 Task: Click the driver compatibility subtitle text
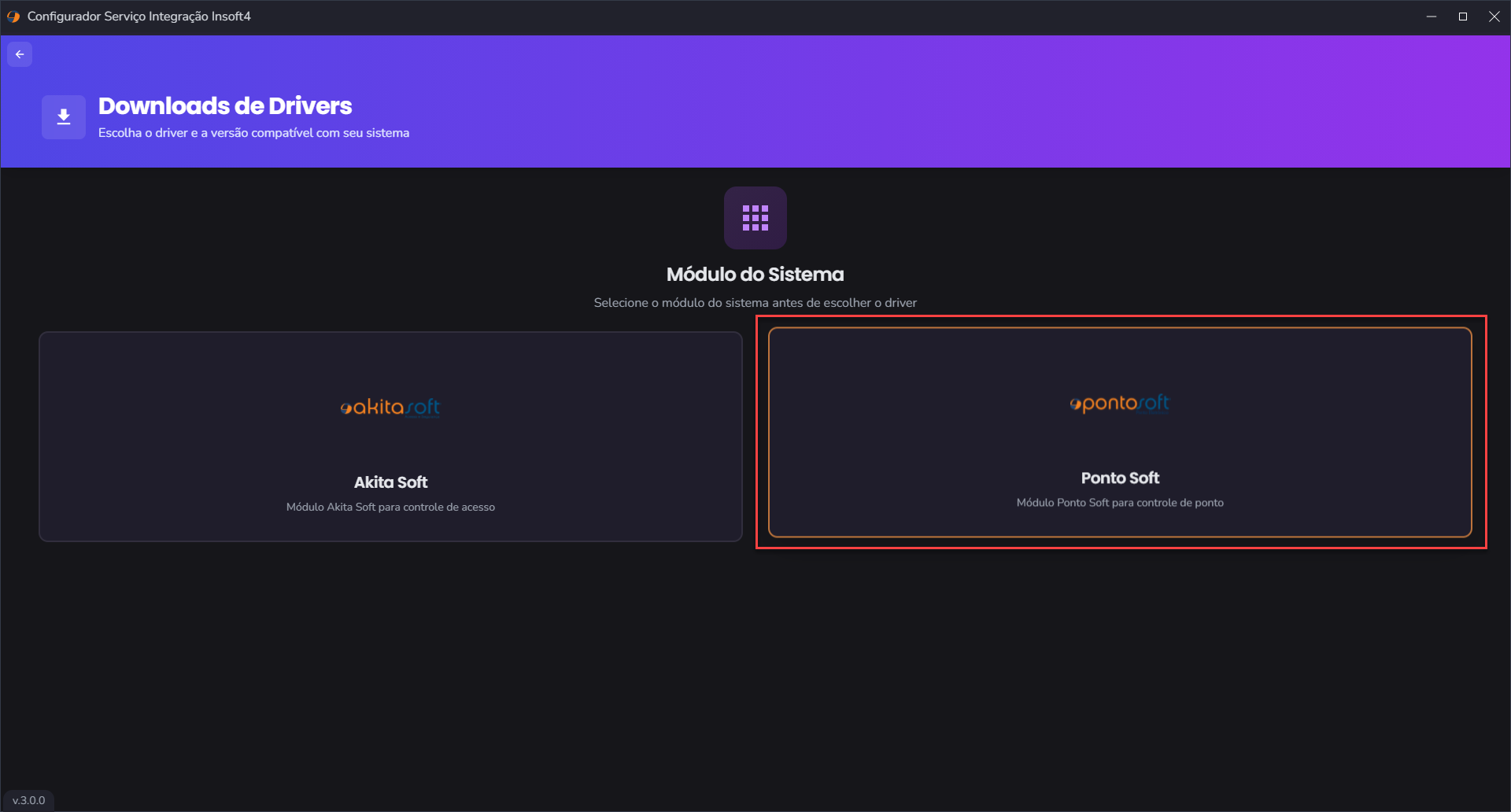253,133
